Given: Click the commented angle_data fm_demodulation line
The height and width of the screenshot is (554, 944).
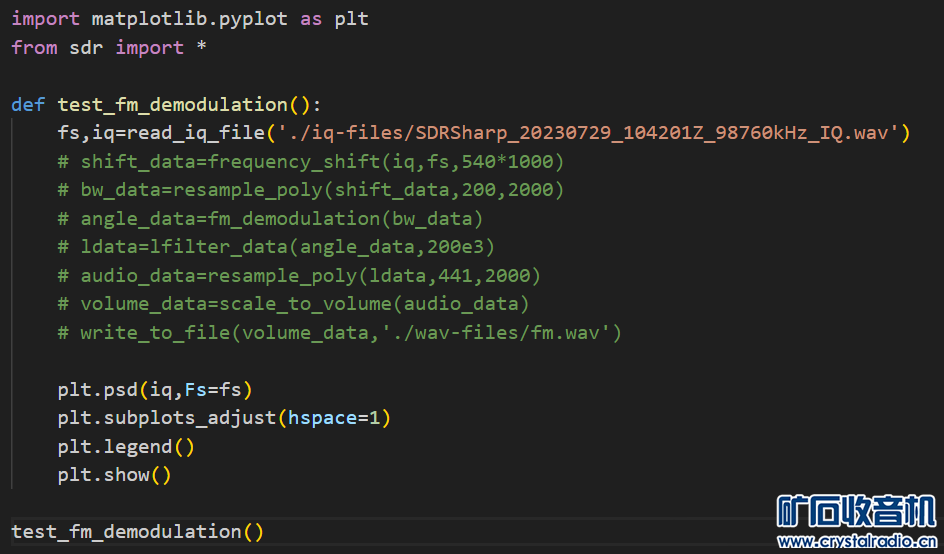Looking at the screenshot, I should click(x=270, y=218).
